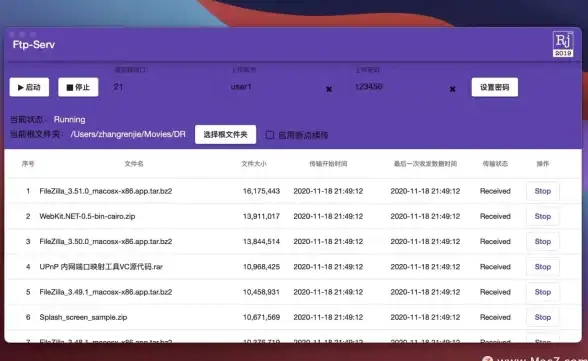
Task: Click file size 13,911,017
Action: (x=261, y=216)
